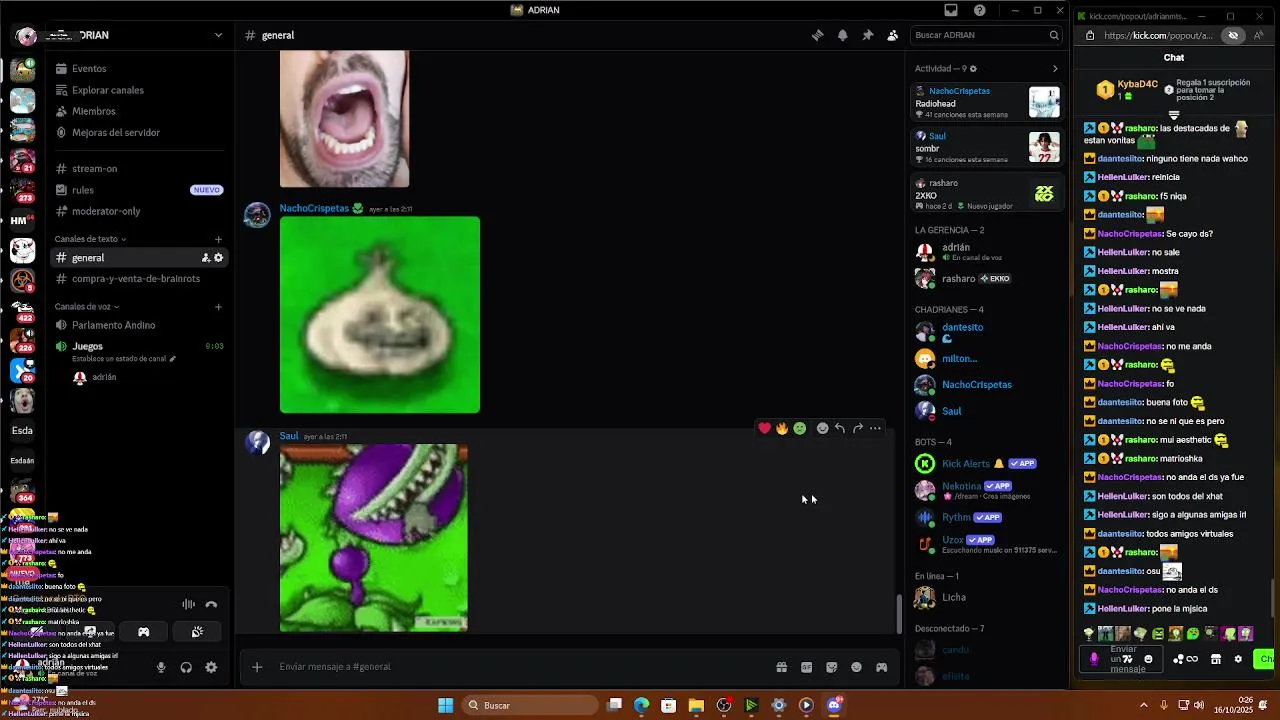Expand the ADRIAN server name dropdown

[218, 35]
